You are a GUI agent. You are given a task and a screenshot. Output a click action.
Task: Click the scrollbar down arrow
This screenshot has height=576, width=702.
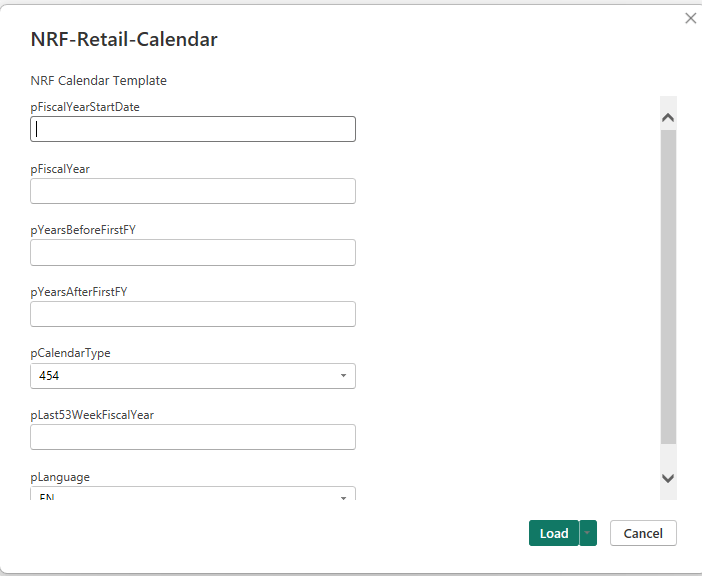pos(668,479)
